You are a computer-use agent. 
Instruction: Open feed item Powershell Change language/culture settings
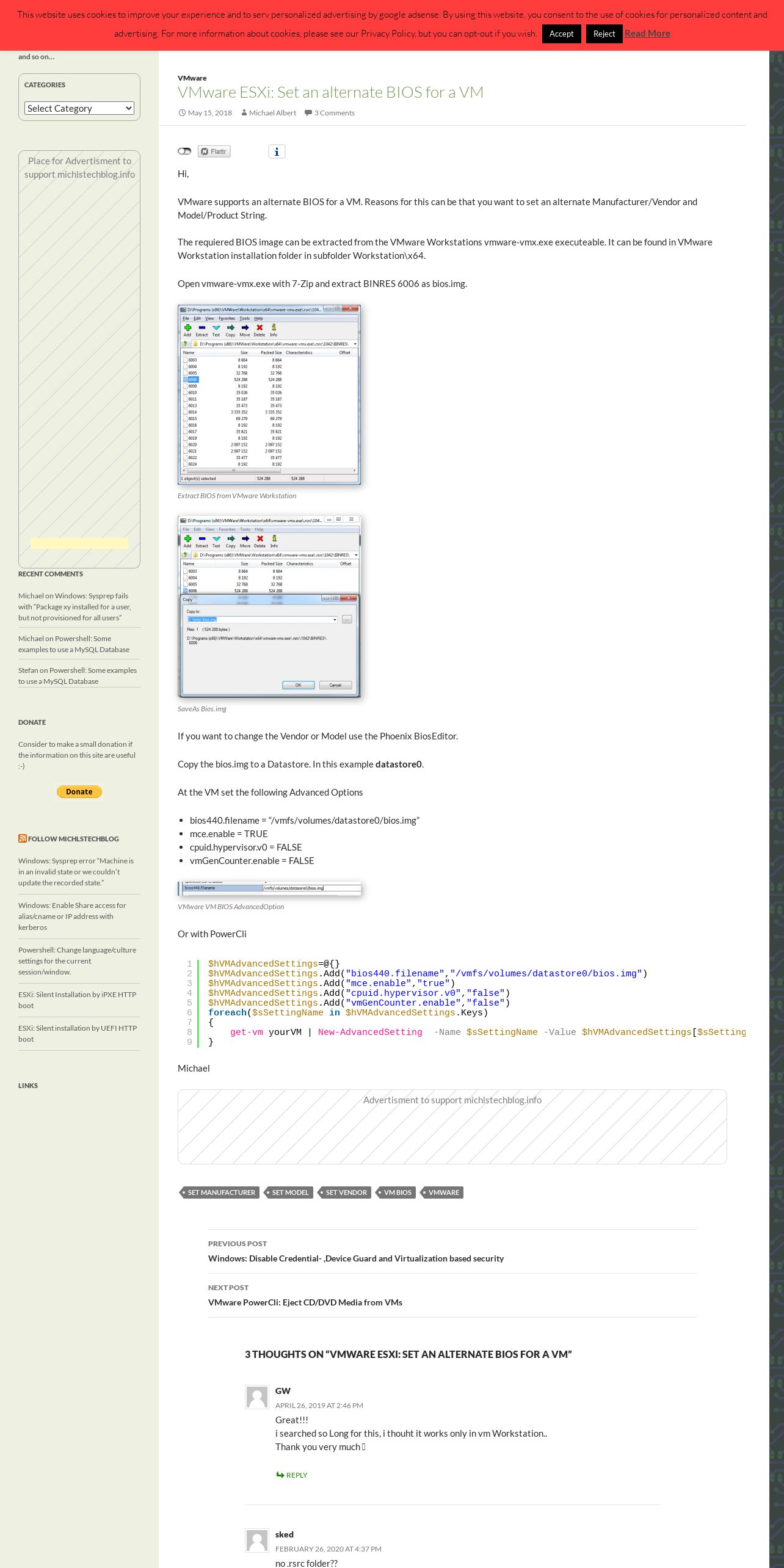(x=77, y=961)
